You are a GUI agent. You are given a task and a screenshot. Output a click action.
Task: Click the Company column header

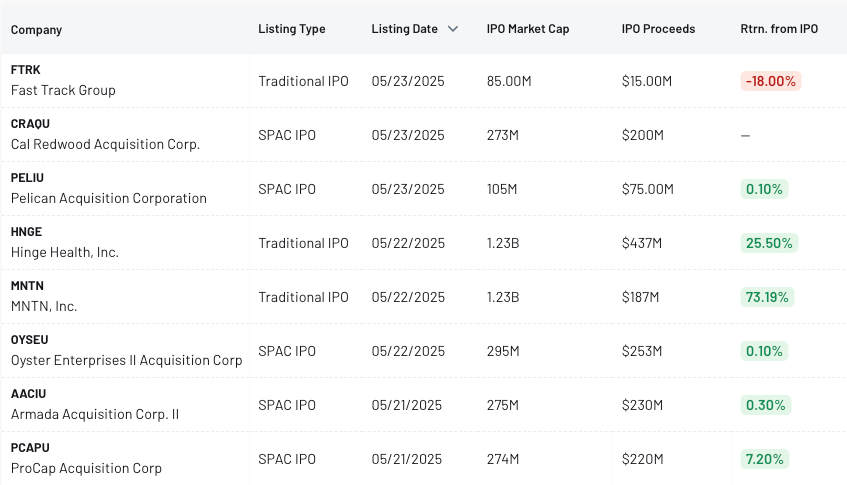tap(36, 30)
